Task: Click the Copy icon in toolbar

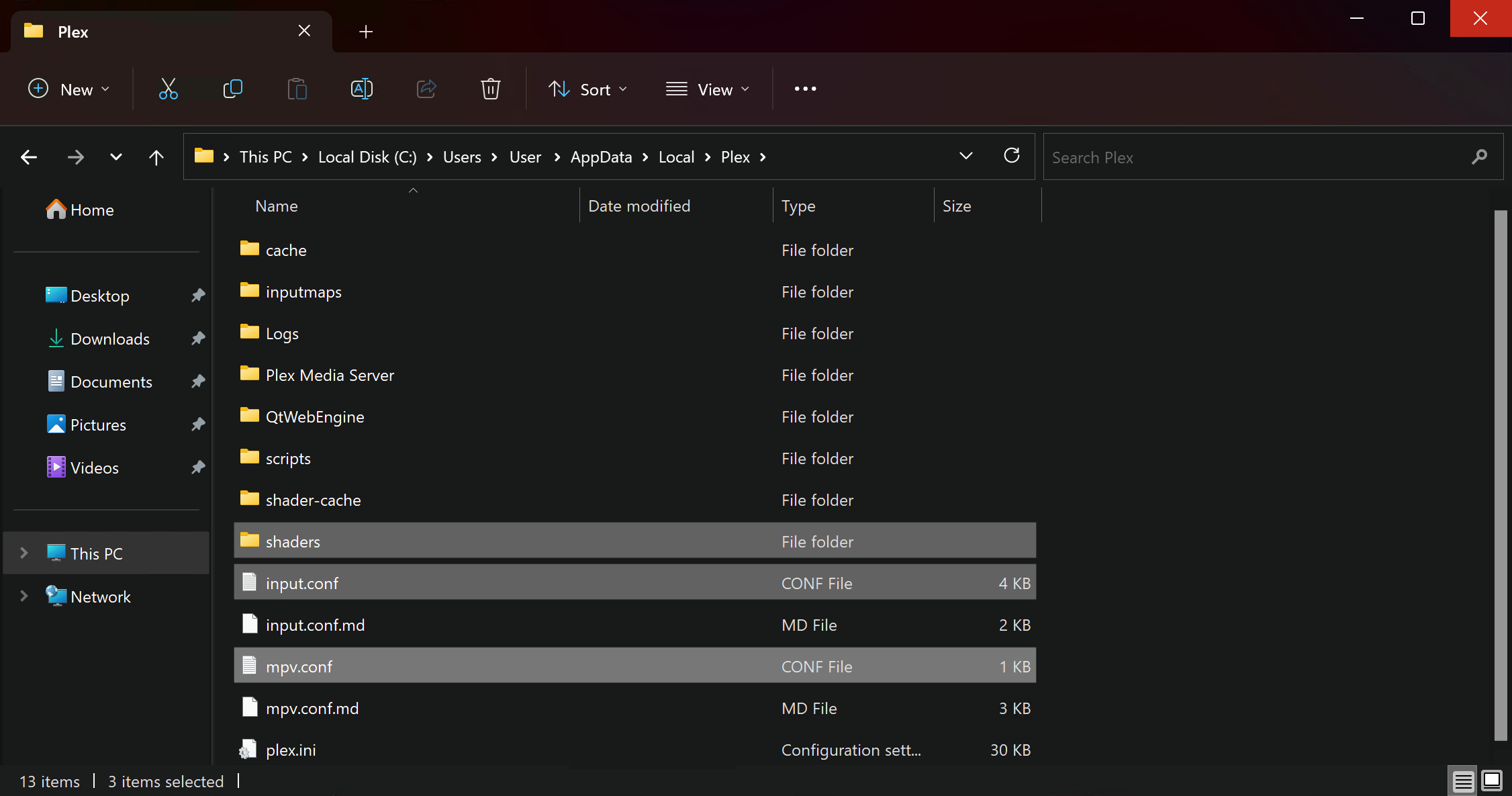Action: pos(232,89)
